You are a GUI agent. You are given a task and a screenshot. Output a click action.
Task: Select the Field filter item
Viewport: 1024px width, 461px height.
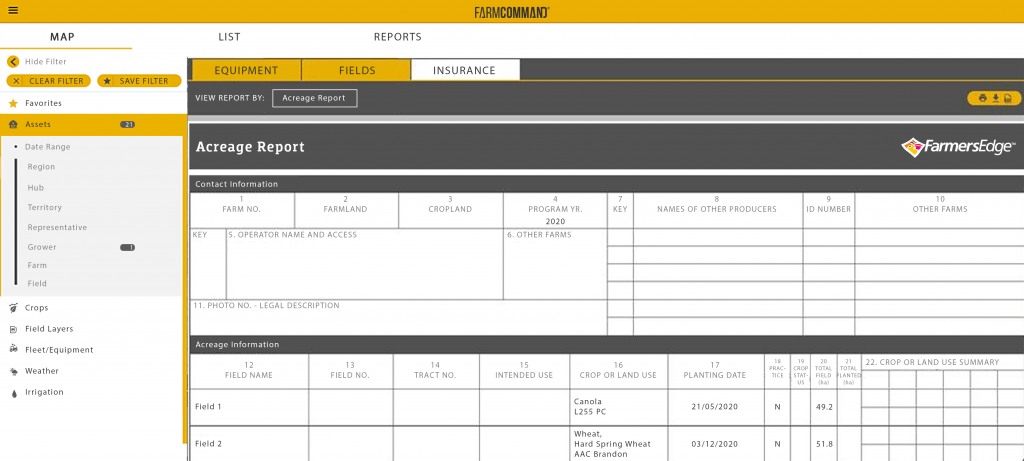pyautogui.click(x=37, y=284)
